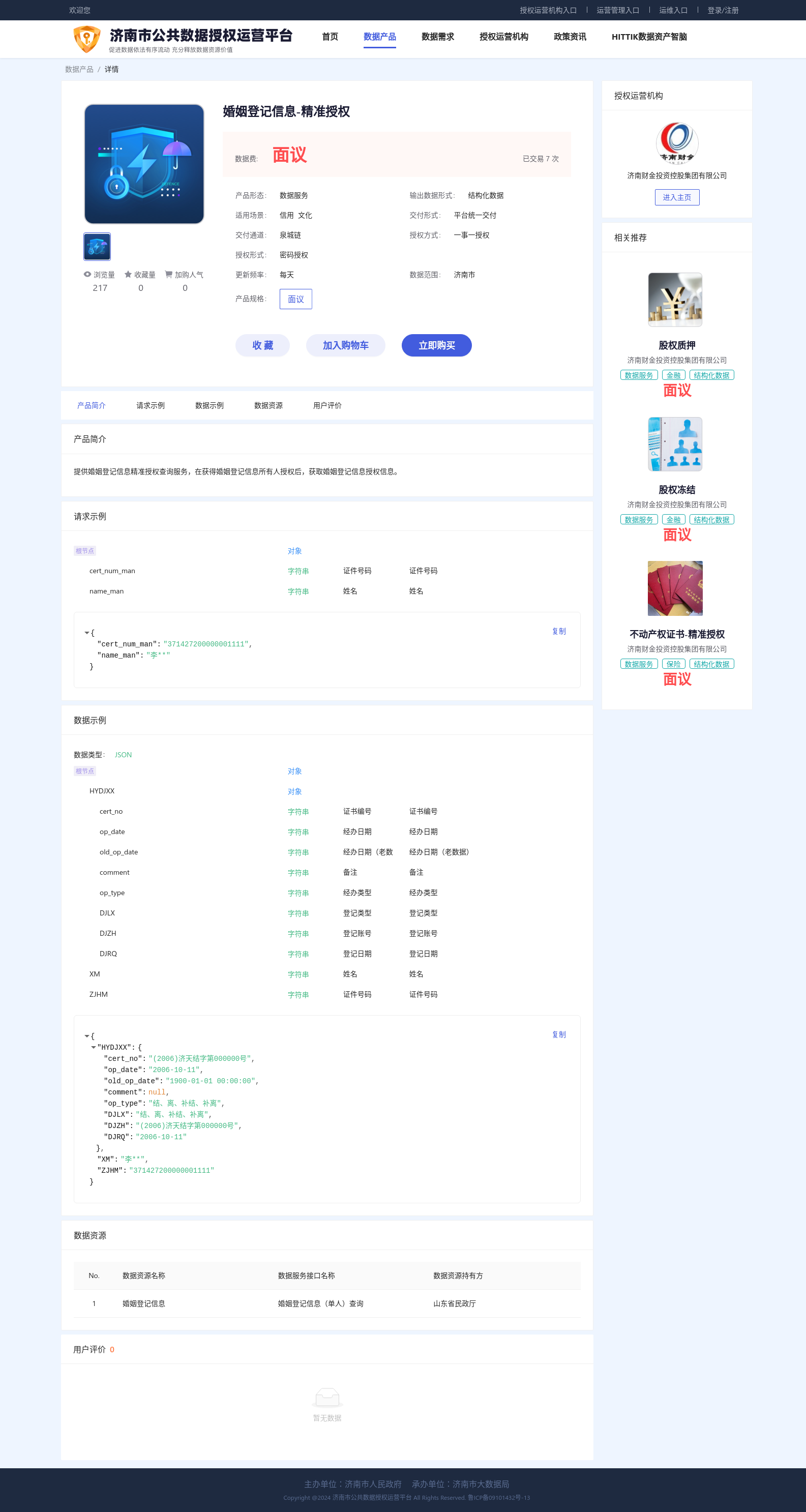Viewport: 806px width, 1512px height.
Task: Click the 已交易 7 次 text
Action: pyautogui.click(x=541, y=159)
